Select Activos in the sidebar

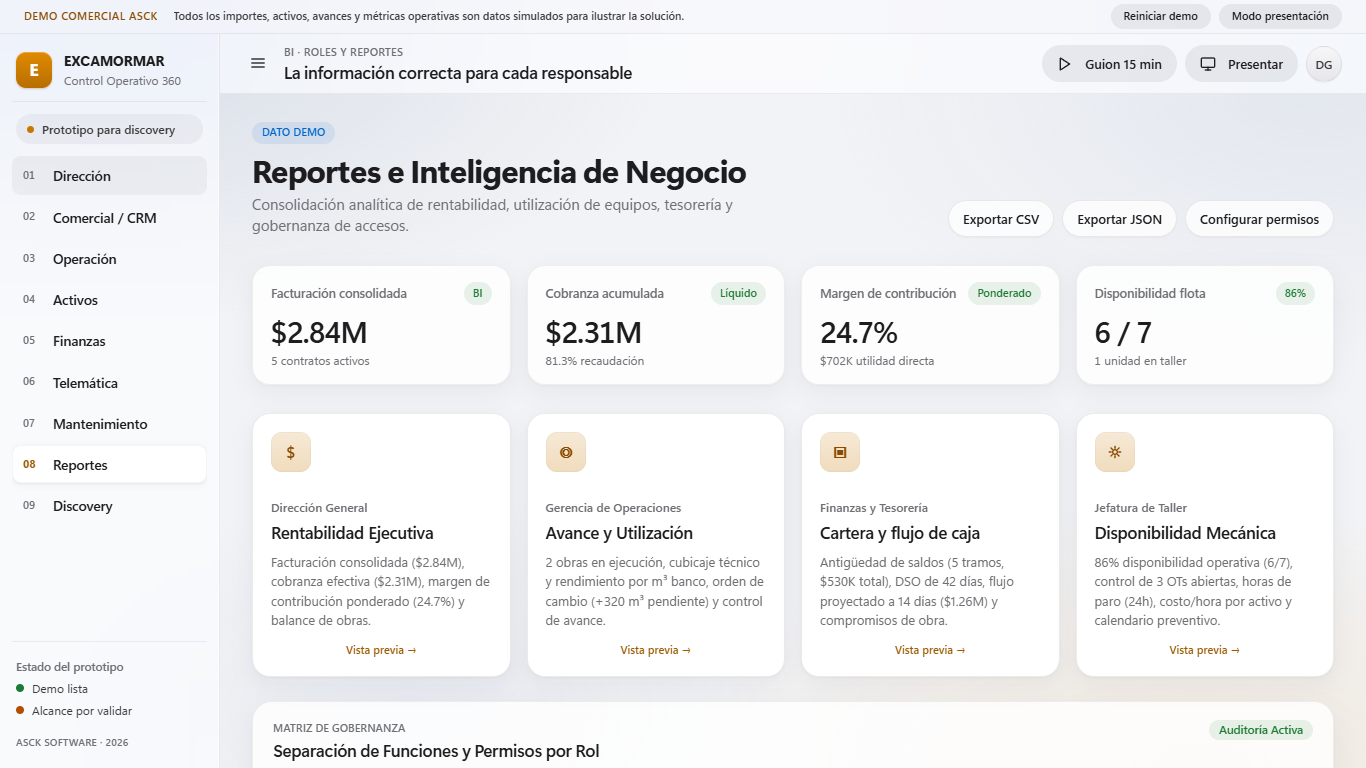click(x=110, y=300)
